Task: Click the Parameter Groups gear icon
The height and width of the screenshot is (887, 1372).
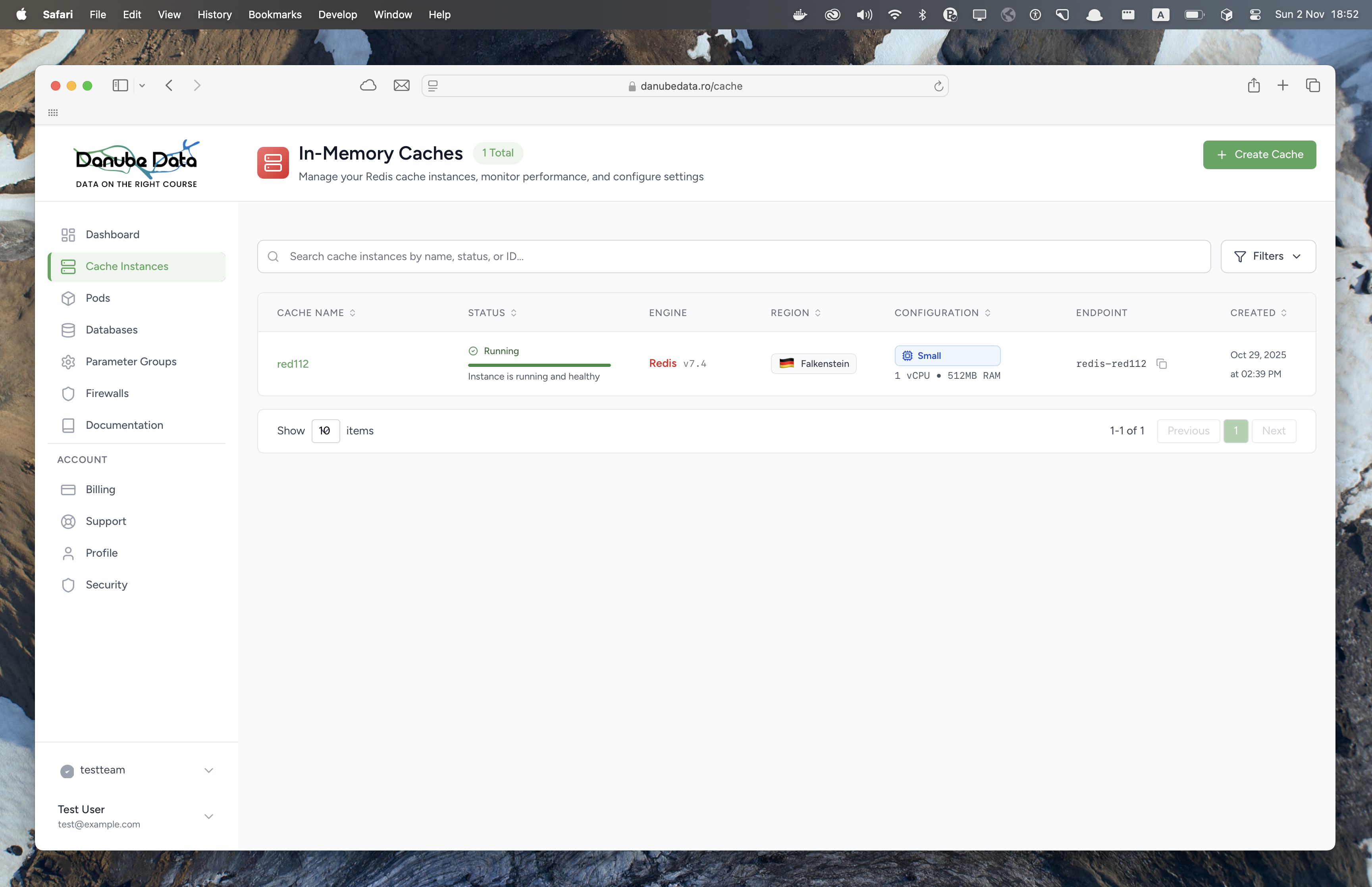Action: pyautogui.click(x=69, y=362)
